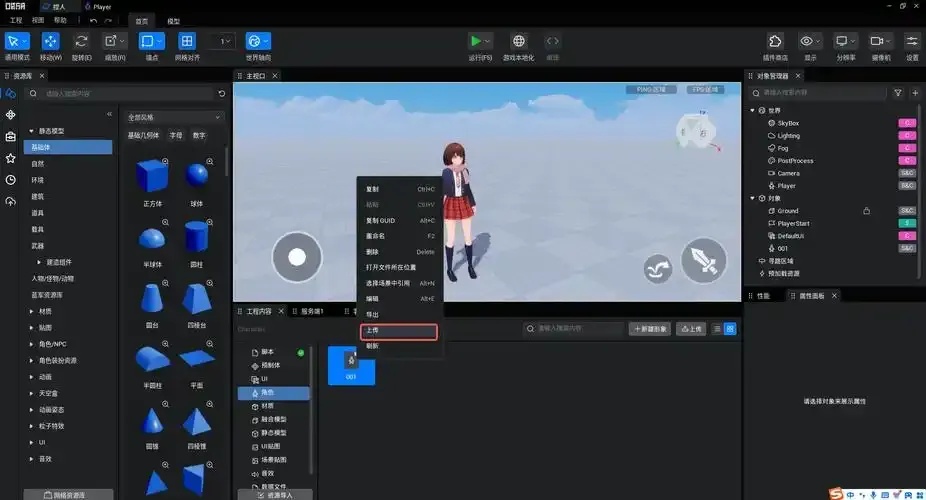Click the project content search field
This screenshot has height=500, width=926.
tap(573, 329)
